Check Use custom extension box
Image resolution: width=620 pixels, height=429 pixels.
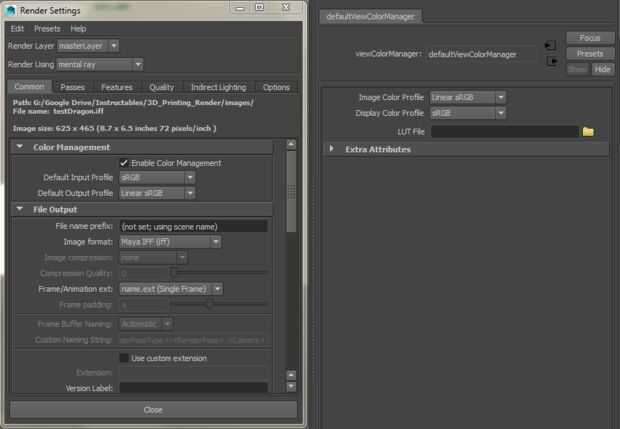pos(124,358)
